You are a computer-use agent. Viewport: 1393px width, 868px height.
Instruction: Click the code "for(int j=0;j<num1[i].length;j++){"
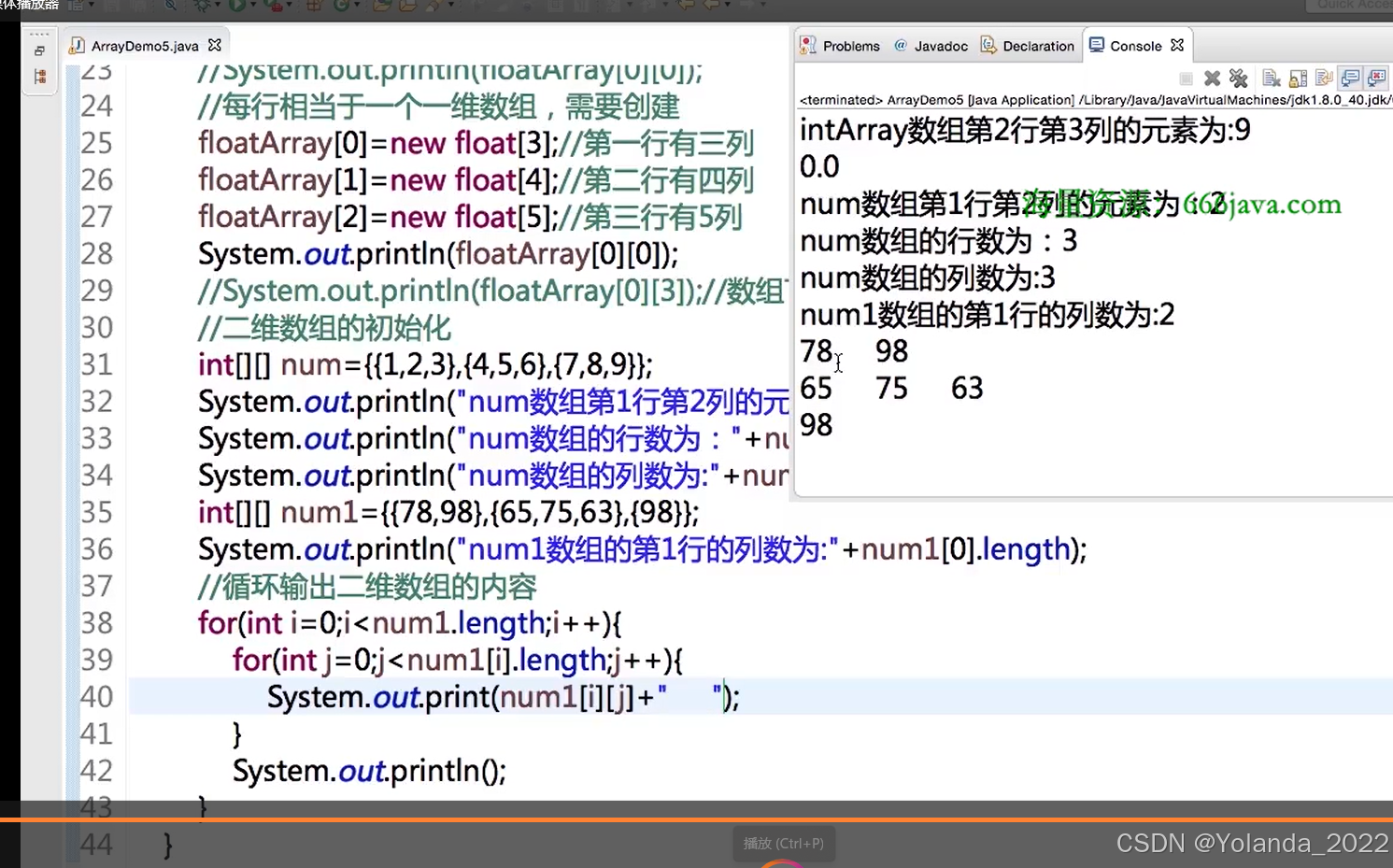click(458, 661)
